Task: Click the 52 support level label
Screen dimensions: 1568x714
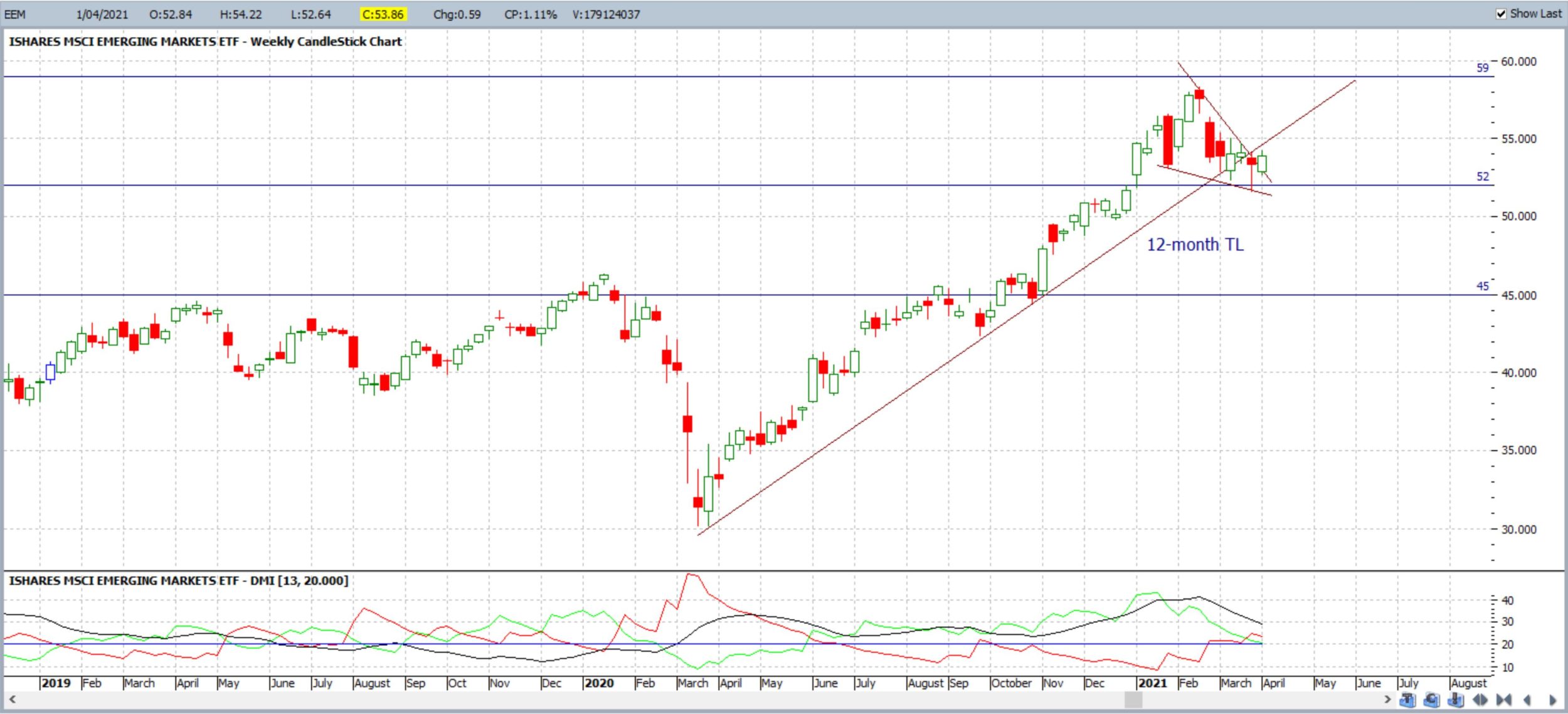Action: (1482, 176)
